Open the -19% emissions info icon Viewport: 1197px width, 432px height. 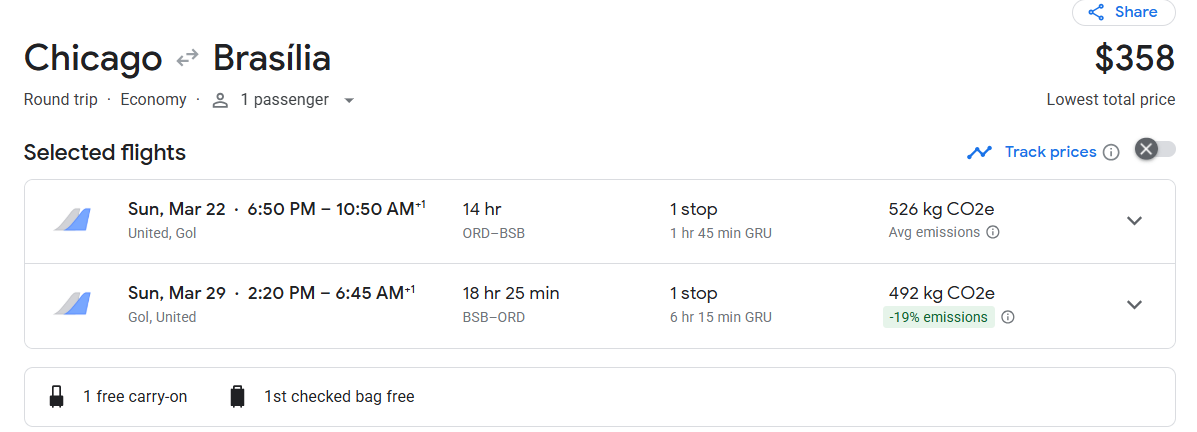point(1008,317)
